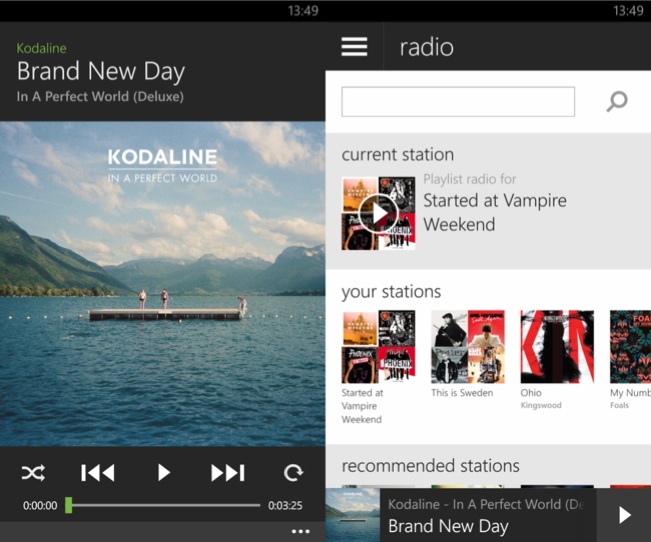Click the clock in the radio screen status bar

pos(628,10)
